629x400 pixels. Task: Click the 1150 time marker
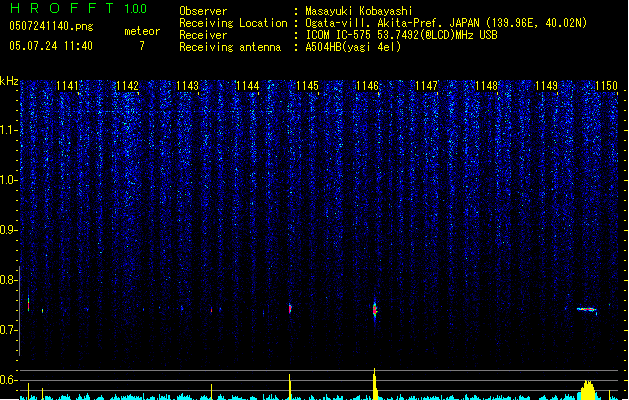click(x=606, y=86)
